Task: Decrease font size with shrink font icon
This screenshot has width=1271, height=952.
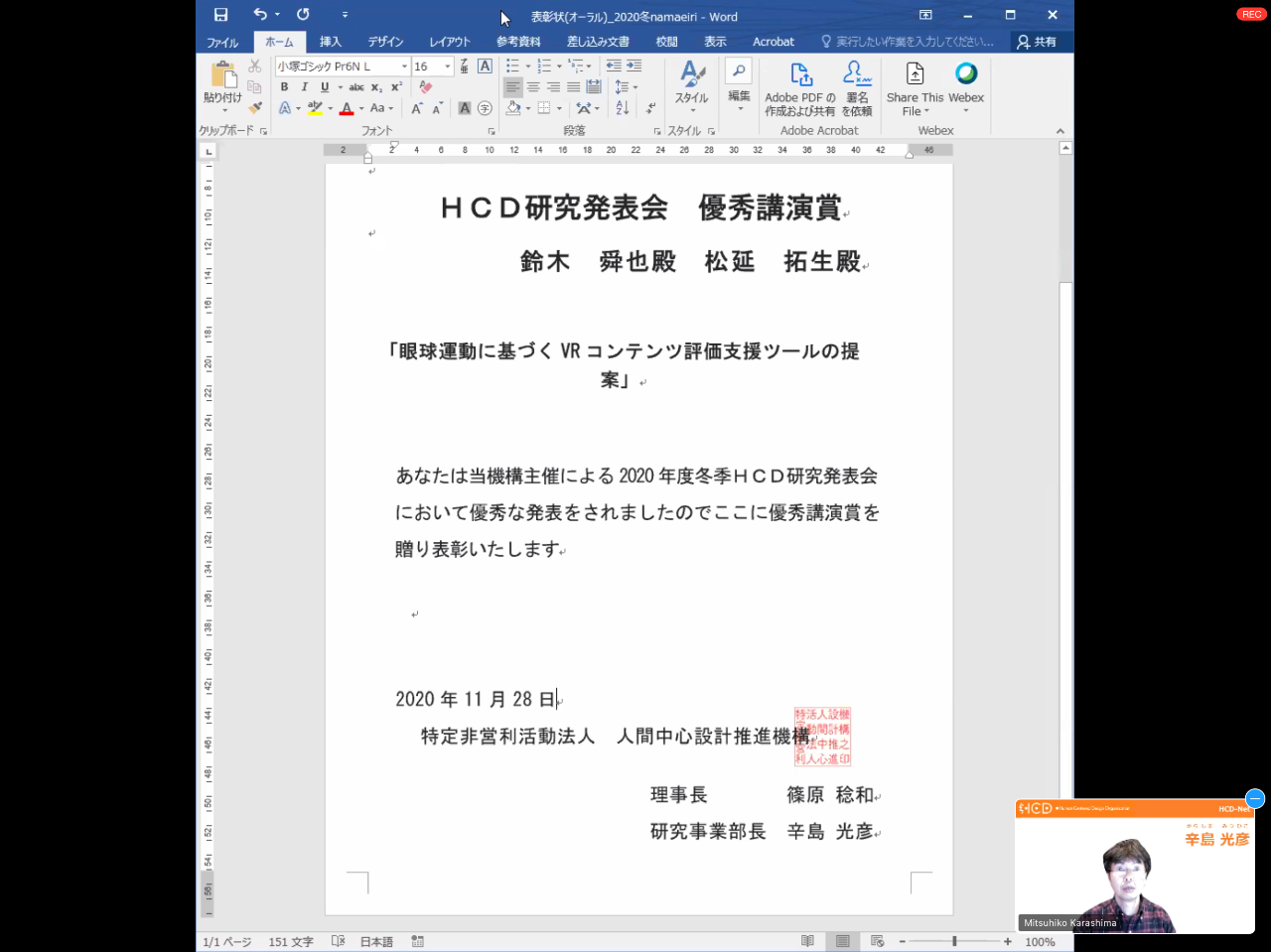Action: pos(437,108)
